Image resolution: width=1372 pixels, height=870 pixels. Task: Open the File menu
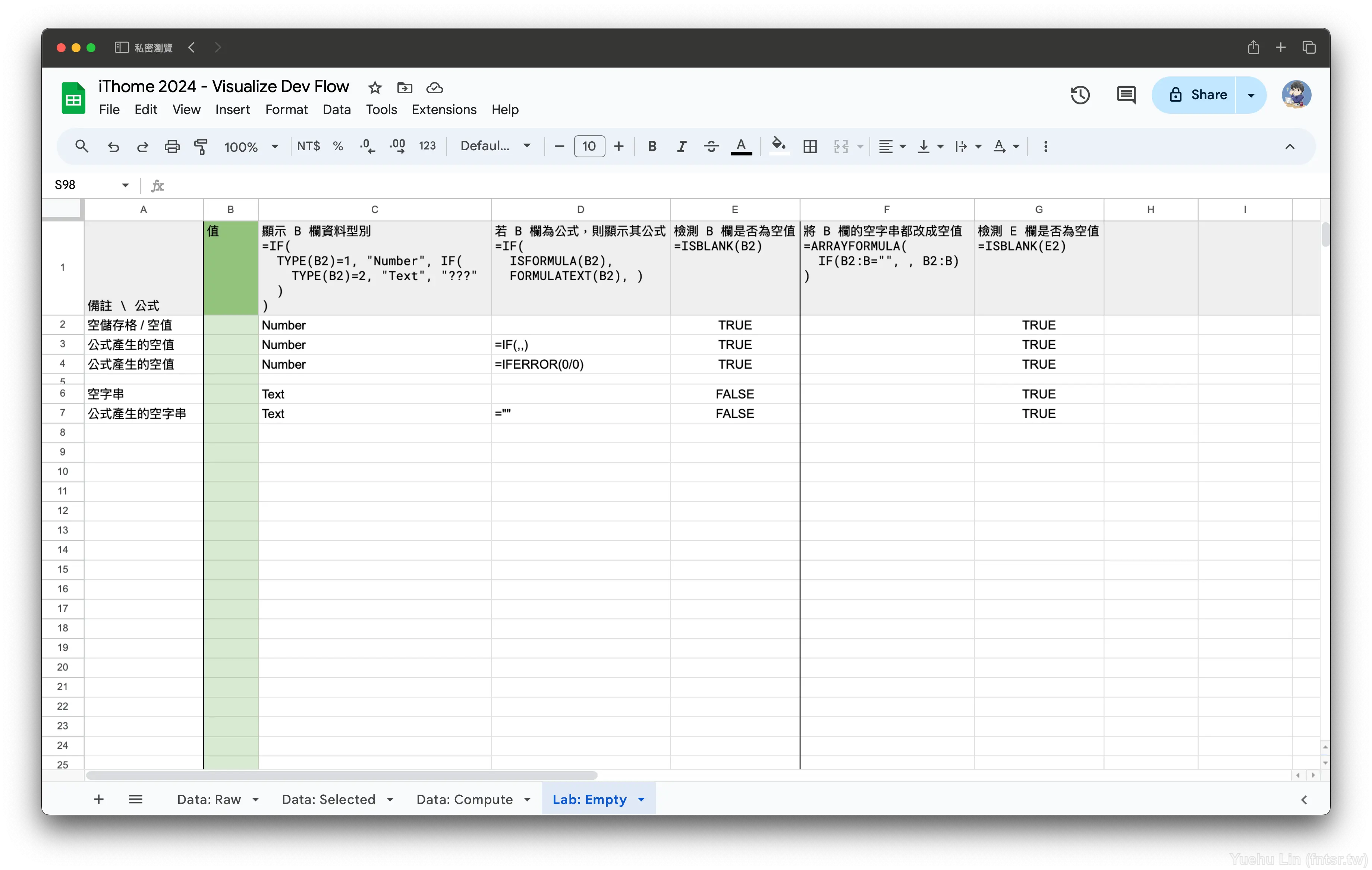point(109,109)
